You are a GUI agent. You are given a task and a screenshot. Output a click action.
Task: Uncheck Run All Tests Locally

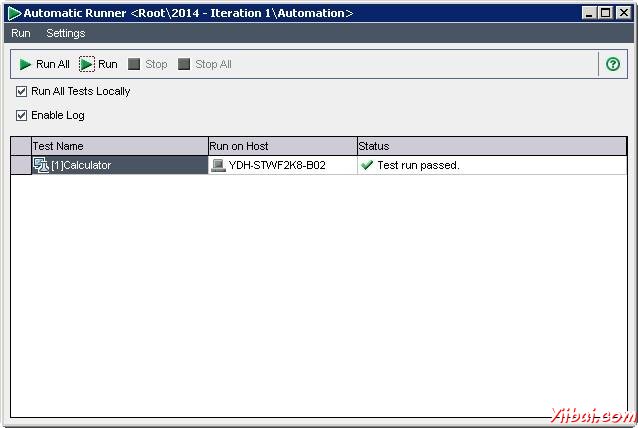click(22, 91)
